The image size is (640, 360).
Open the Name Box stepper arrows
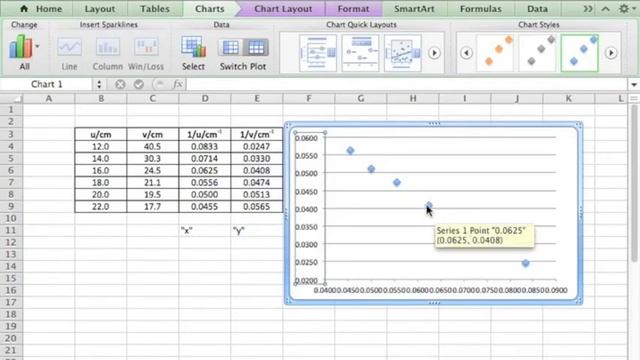pos(99,84)
